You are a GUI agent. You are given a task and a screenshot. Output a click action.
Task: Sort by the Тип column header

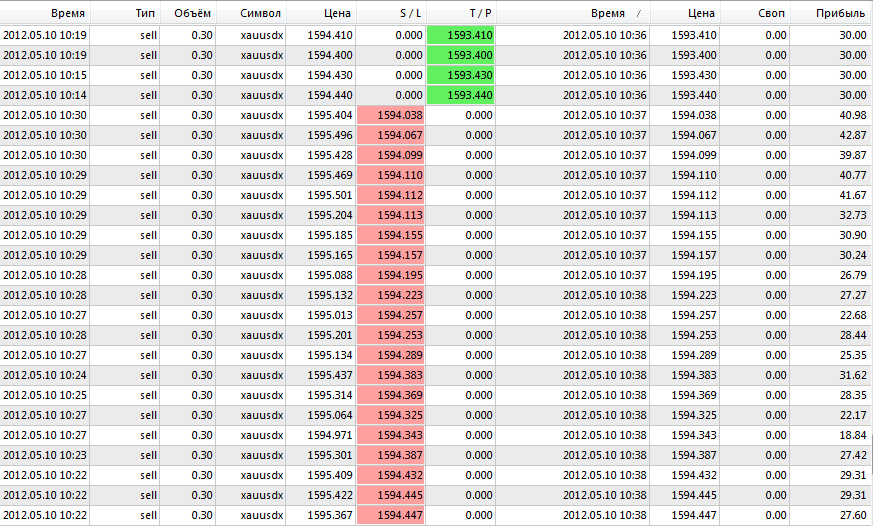tap(125, 13)
